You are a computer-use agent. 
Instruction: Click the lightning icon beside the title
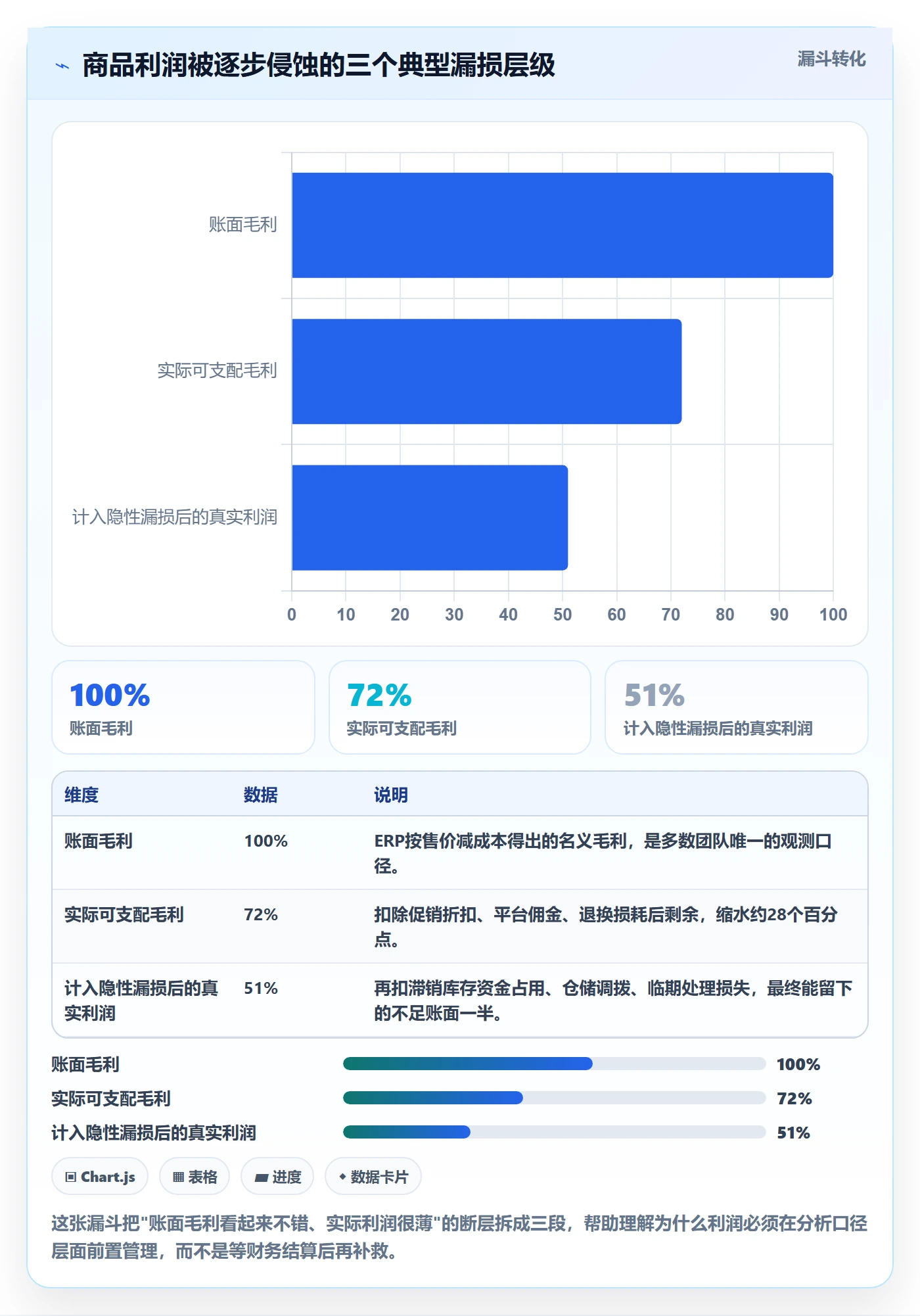62,66
